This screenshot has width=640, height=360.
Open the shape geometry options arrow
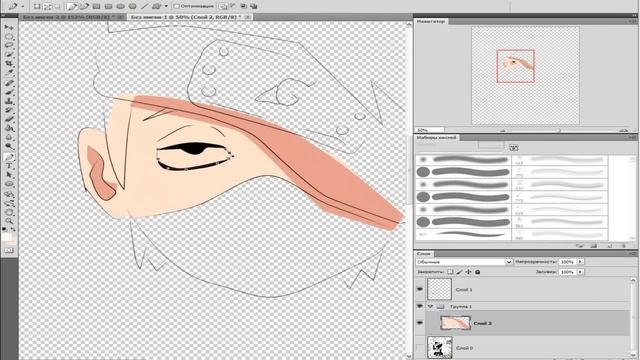pos(166,6)
